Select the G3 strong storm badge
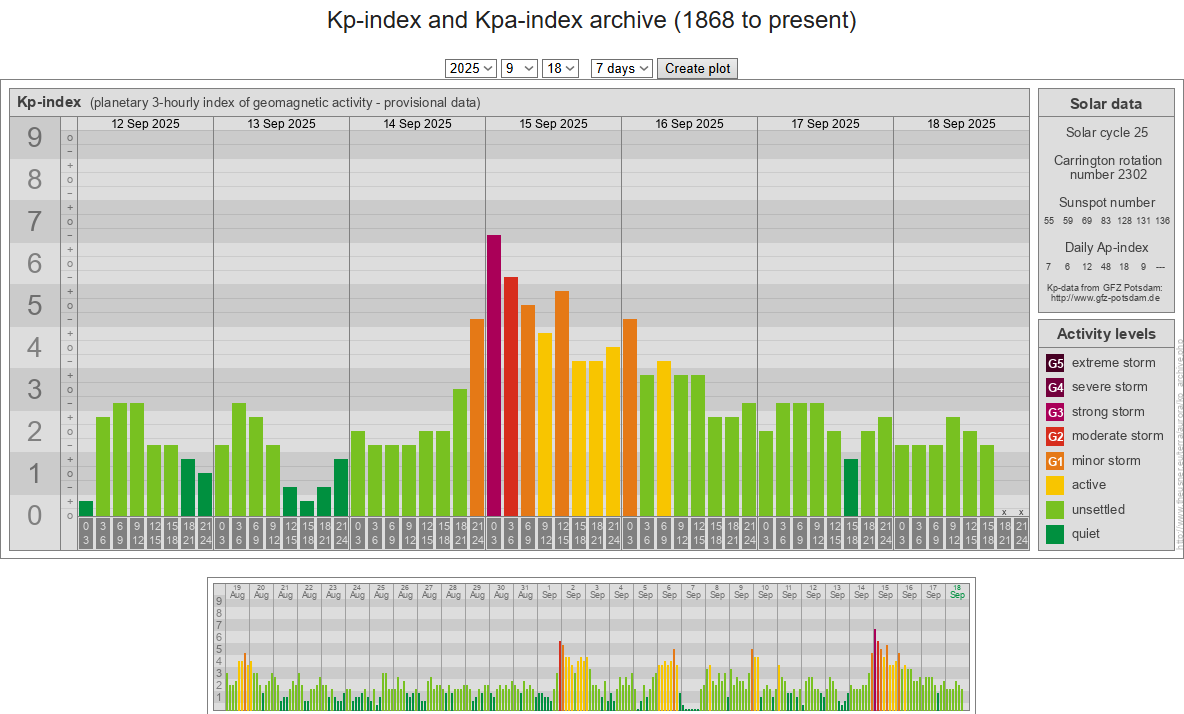The image size is (1184, 714). pyautogui.click(x=1055, y=412)
